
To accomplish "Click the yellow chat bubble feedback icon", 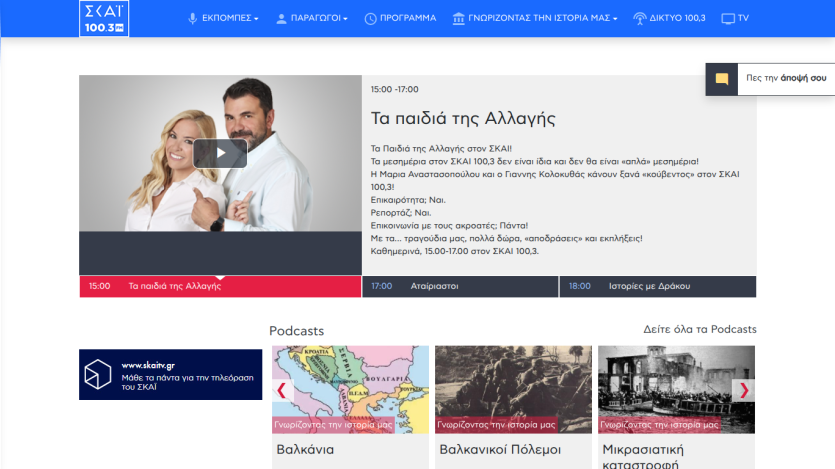I will [722, 79].
